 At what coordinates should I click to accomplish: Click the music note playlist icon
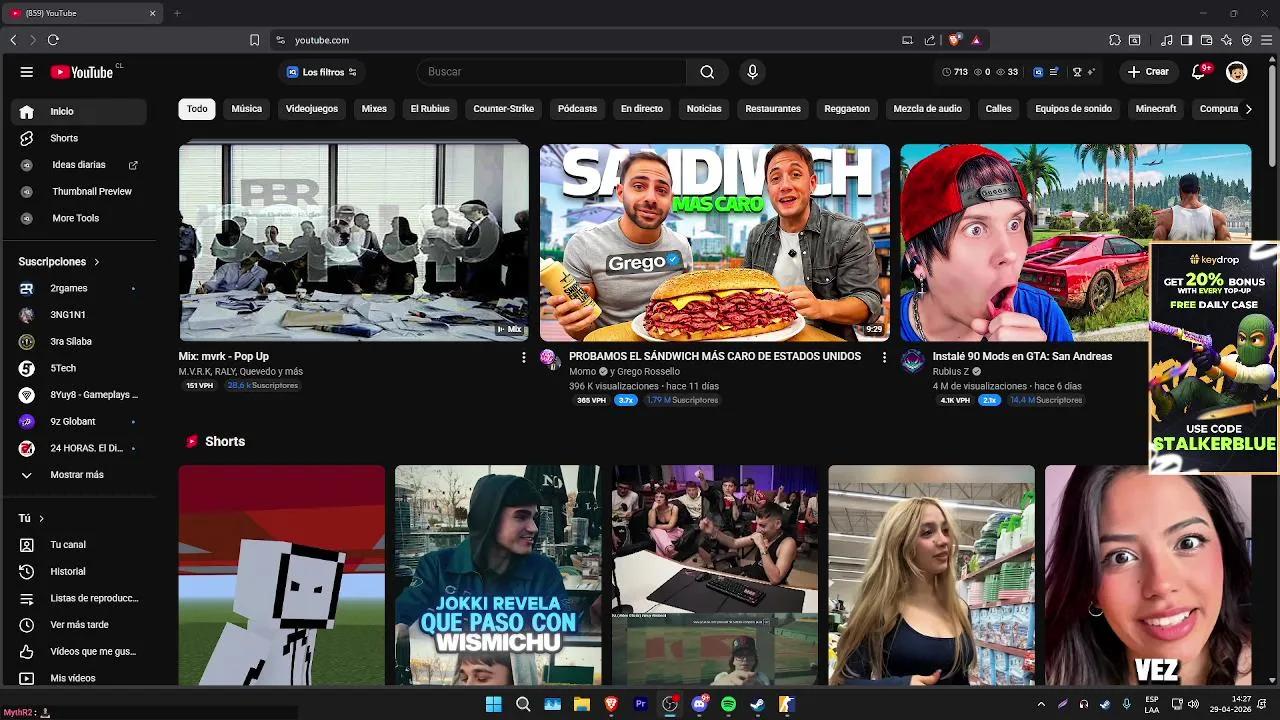1167,40
